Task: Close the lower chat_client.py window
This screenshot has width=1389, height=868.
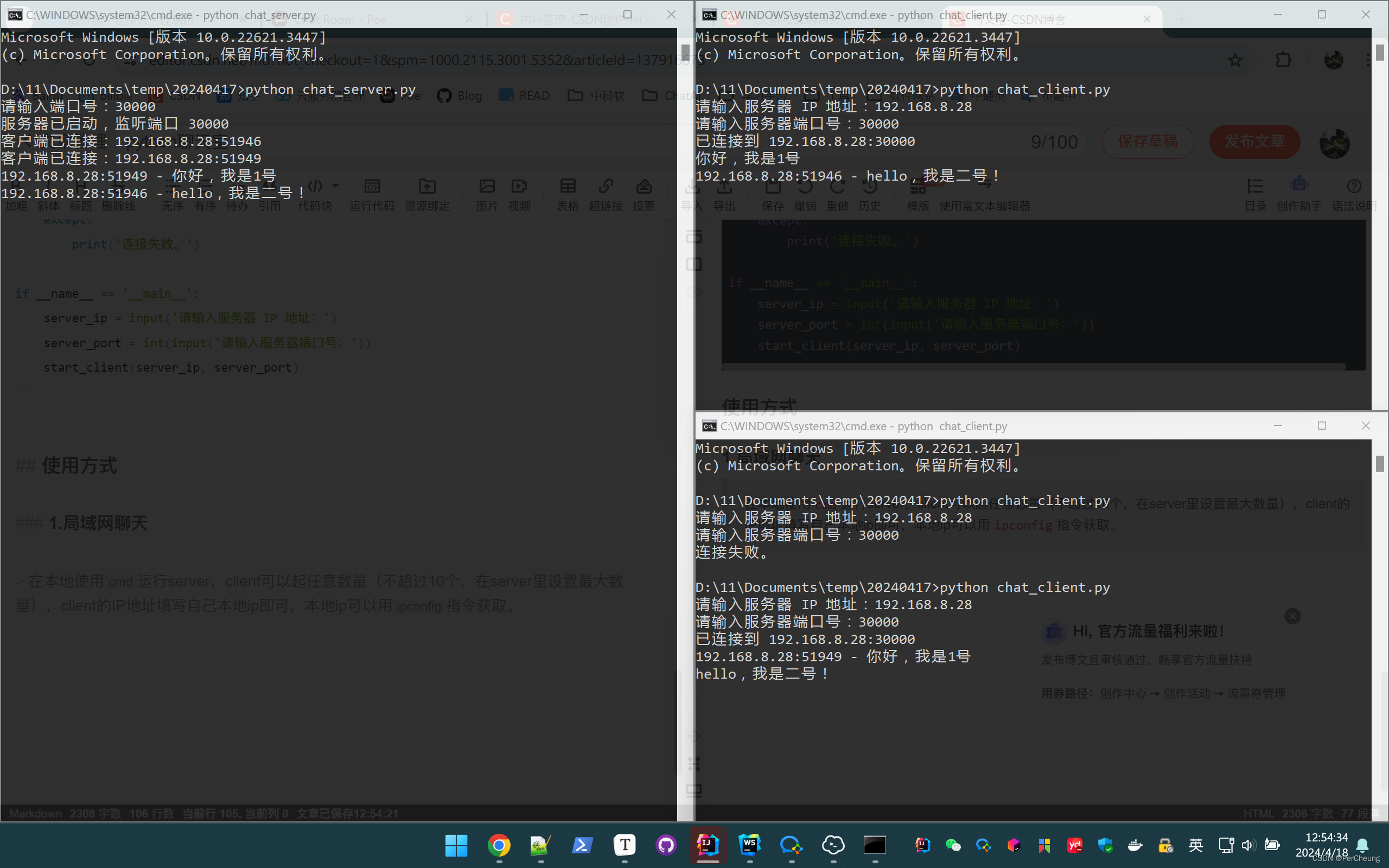Action: [x=1366, y=425]
